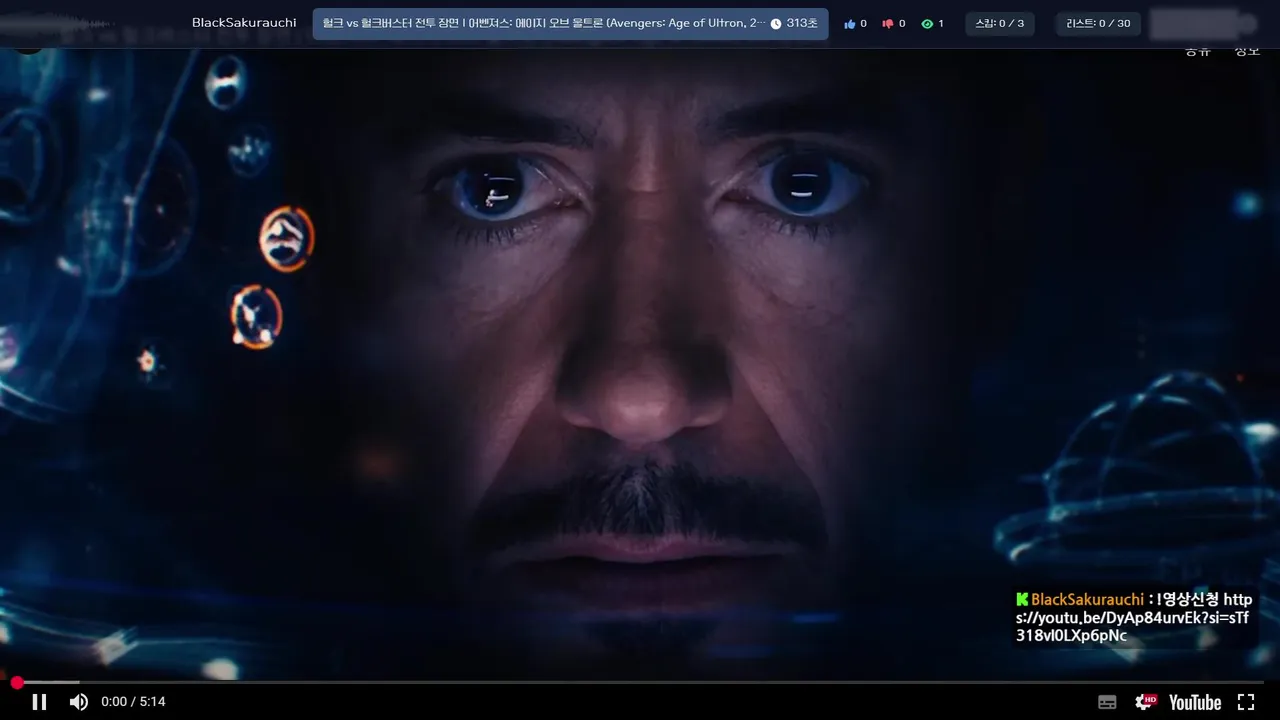Click BlackSakurauchi name in chat overlay
Screen dimensions: 1280x720
tap(1087, 599)
